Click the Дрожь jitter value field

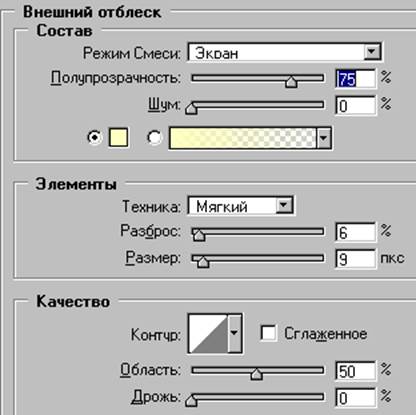point(355,398)
